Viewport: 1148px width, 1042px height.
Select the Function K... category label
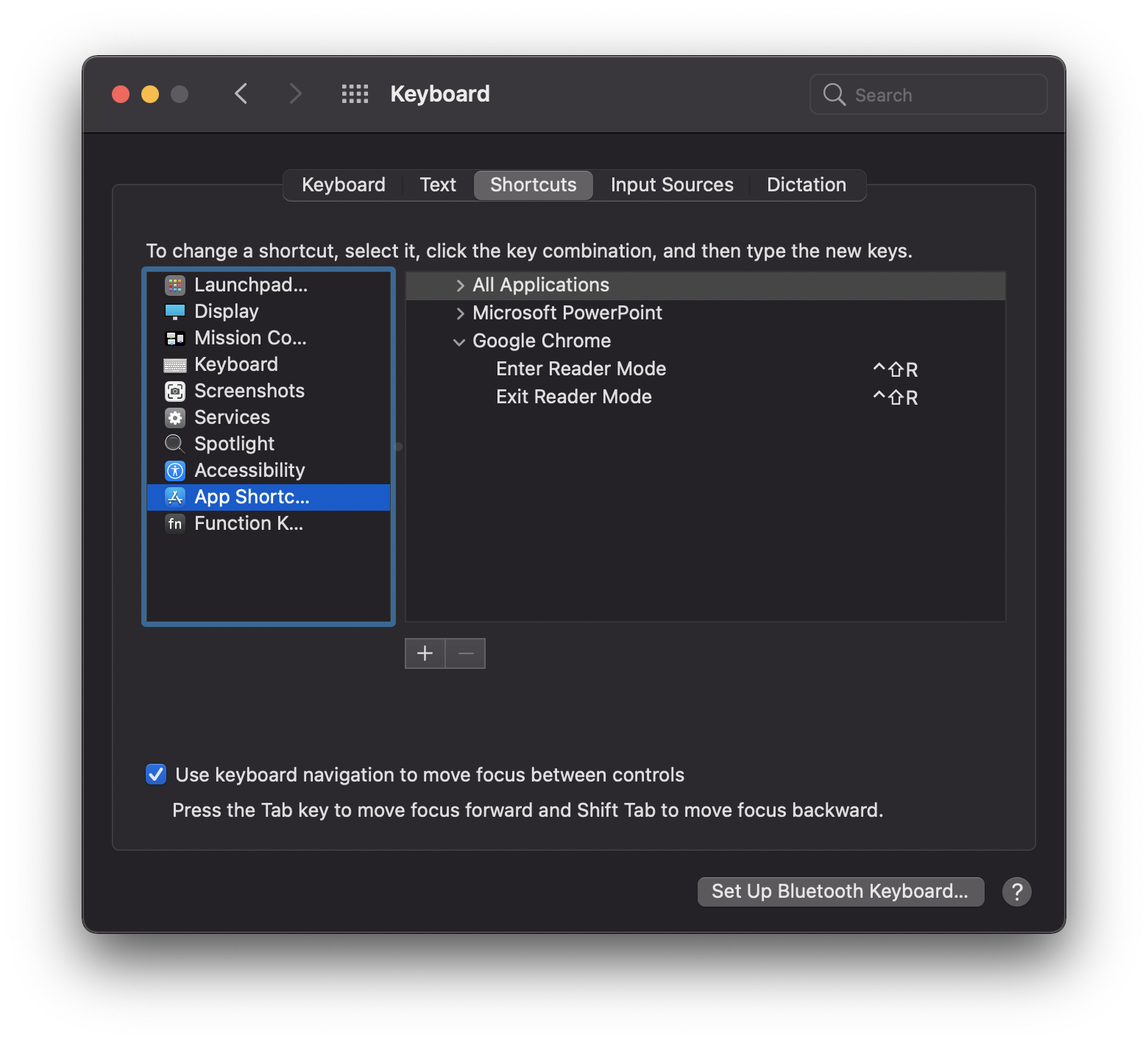tap(249, 523)
